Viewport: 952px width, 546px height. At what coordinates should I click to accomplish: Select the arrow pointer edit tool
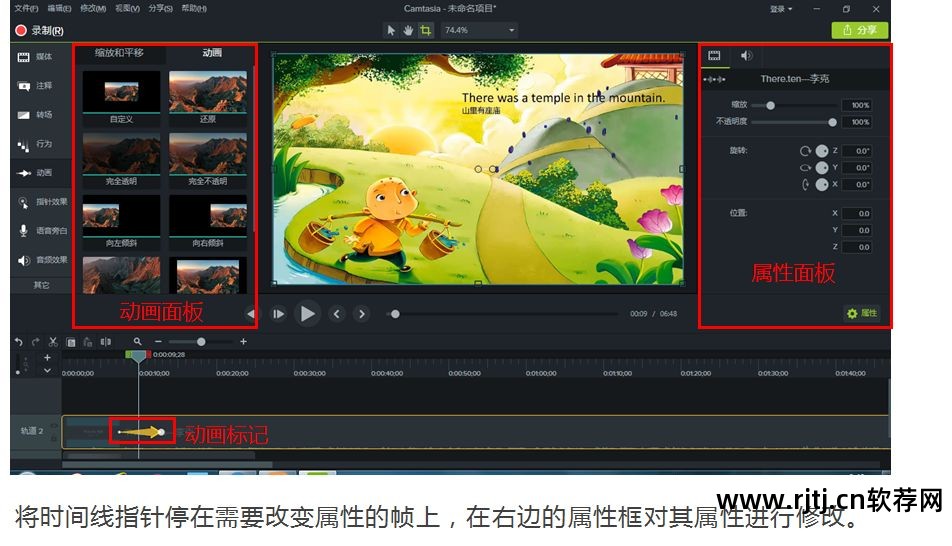point(391,30)
